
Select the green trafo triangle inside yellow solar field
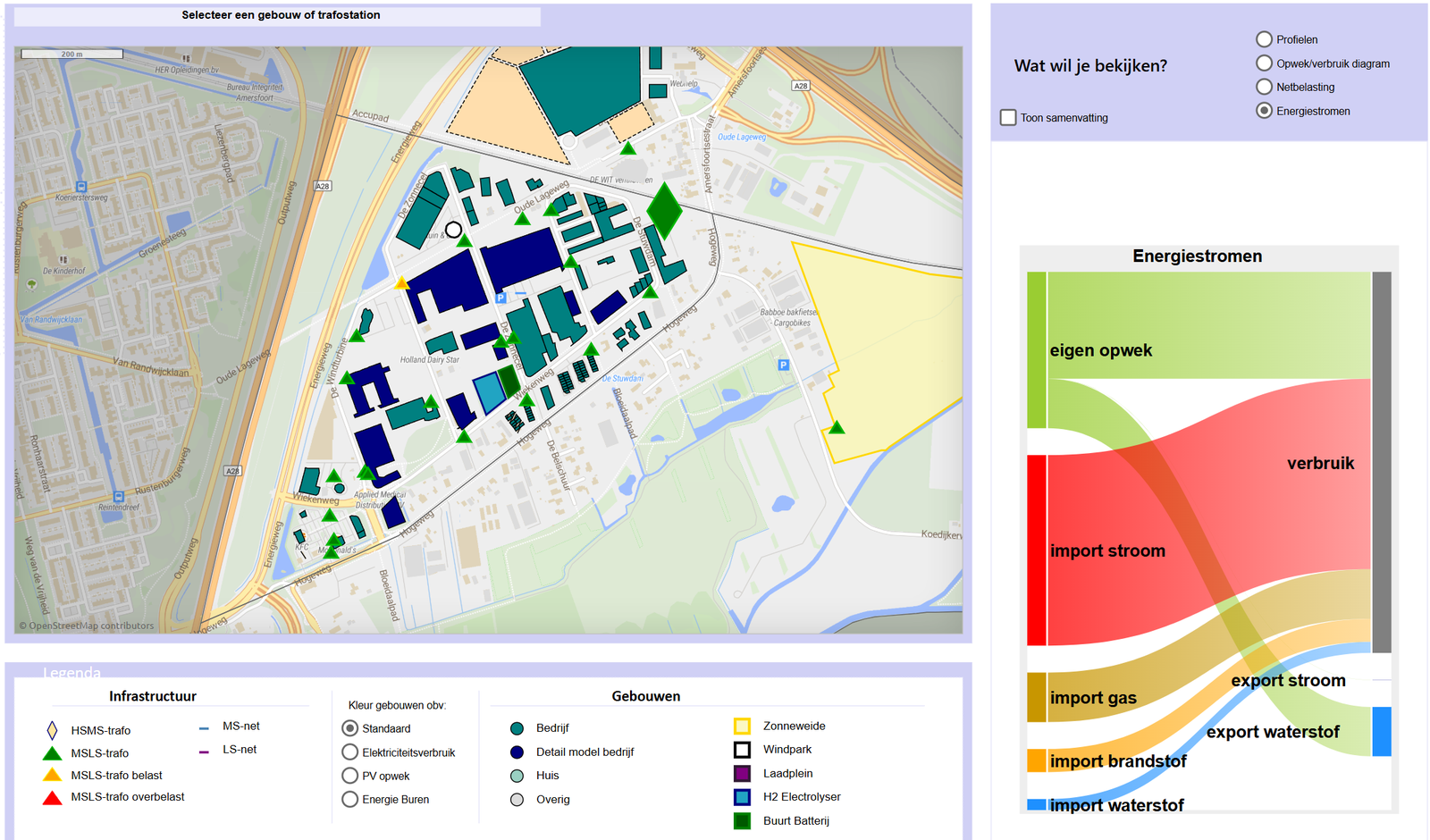(837, 428)
